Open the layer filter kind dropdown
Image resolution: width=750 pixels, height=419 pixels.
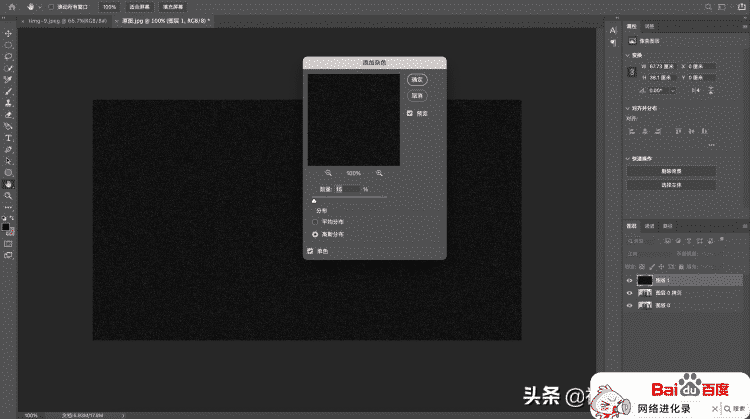[x=643, y=241]
